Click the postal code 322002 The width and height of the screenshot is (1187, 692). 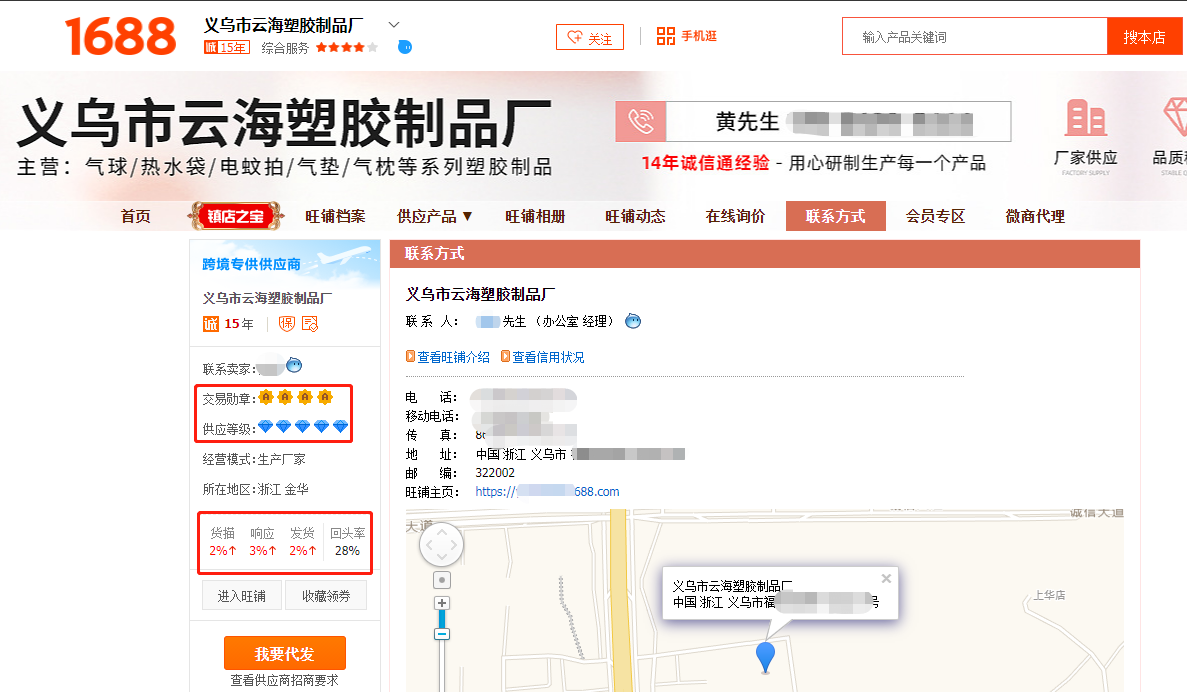coord(495,472)
